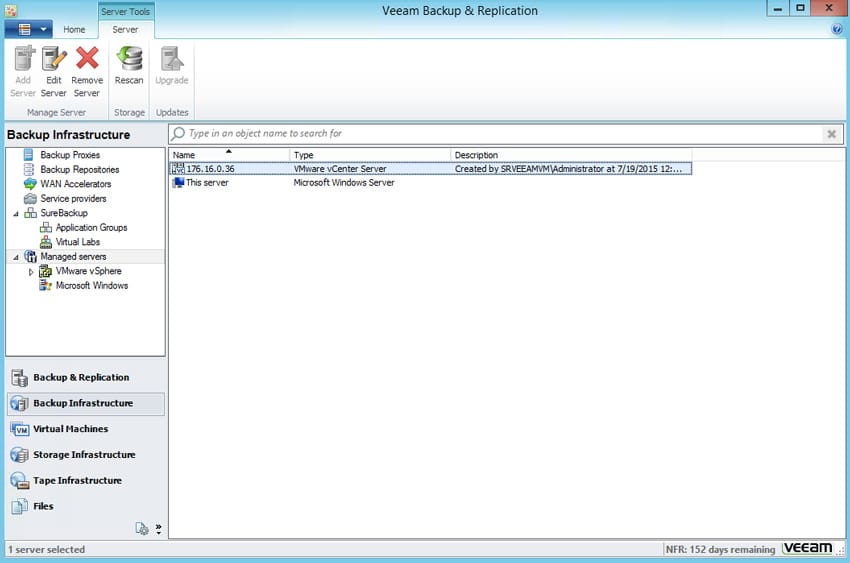Open the Help question mark icon

836,29
